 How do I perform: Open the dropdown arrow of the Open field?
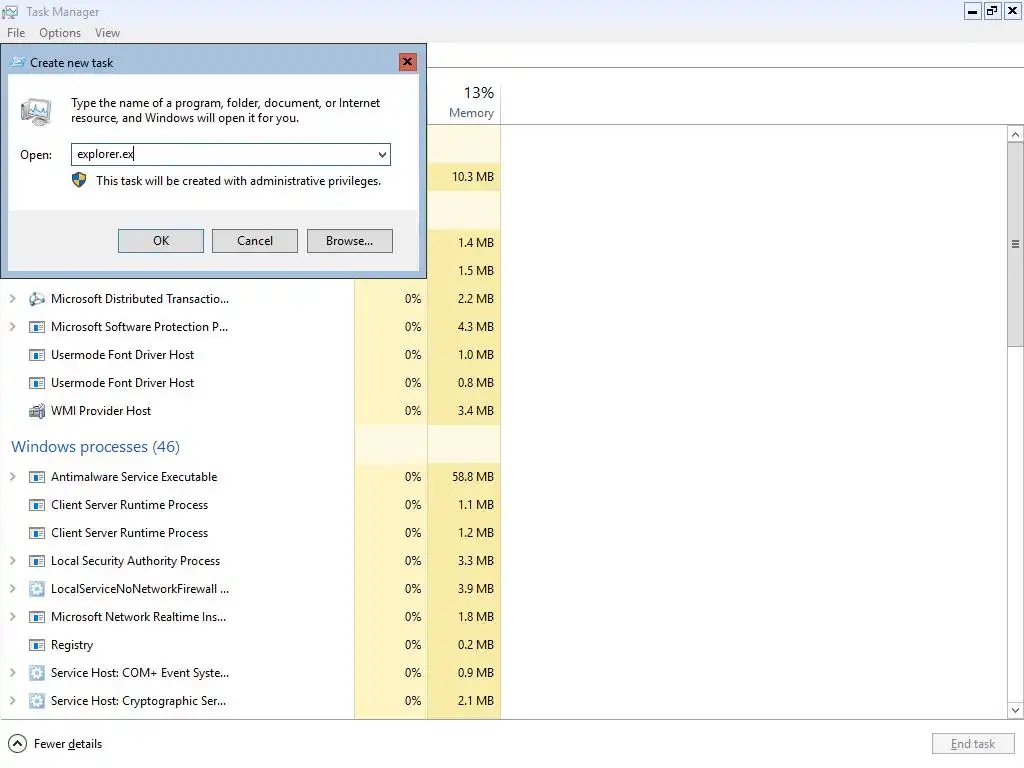[x=382, y=155]
